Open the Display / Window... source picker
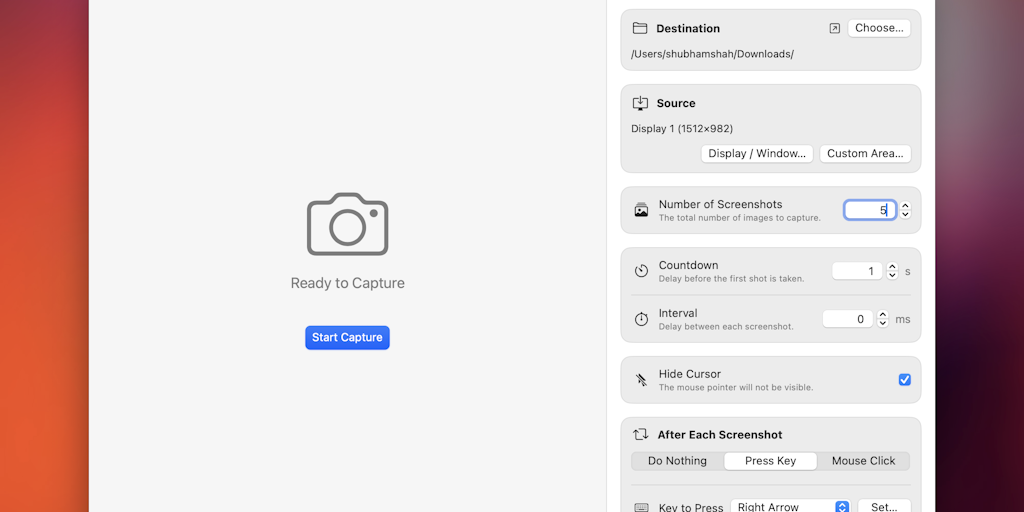This screenshot has height=512, width=1024. coord(757,153)
